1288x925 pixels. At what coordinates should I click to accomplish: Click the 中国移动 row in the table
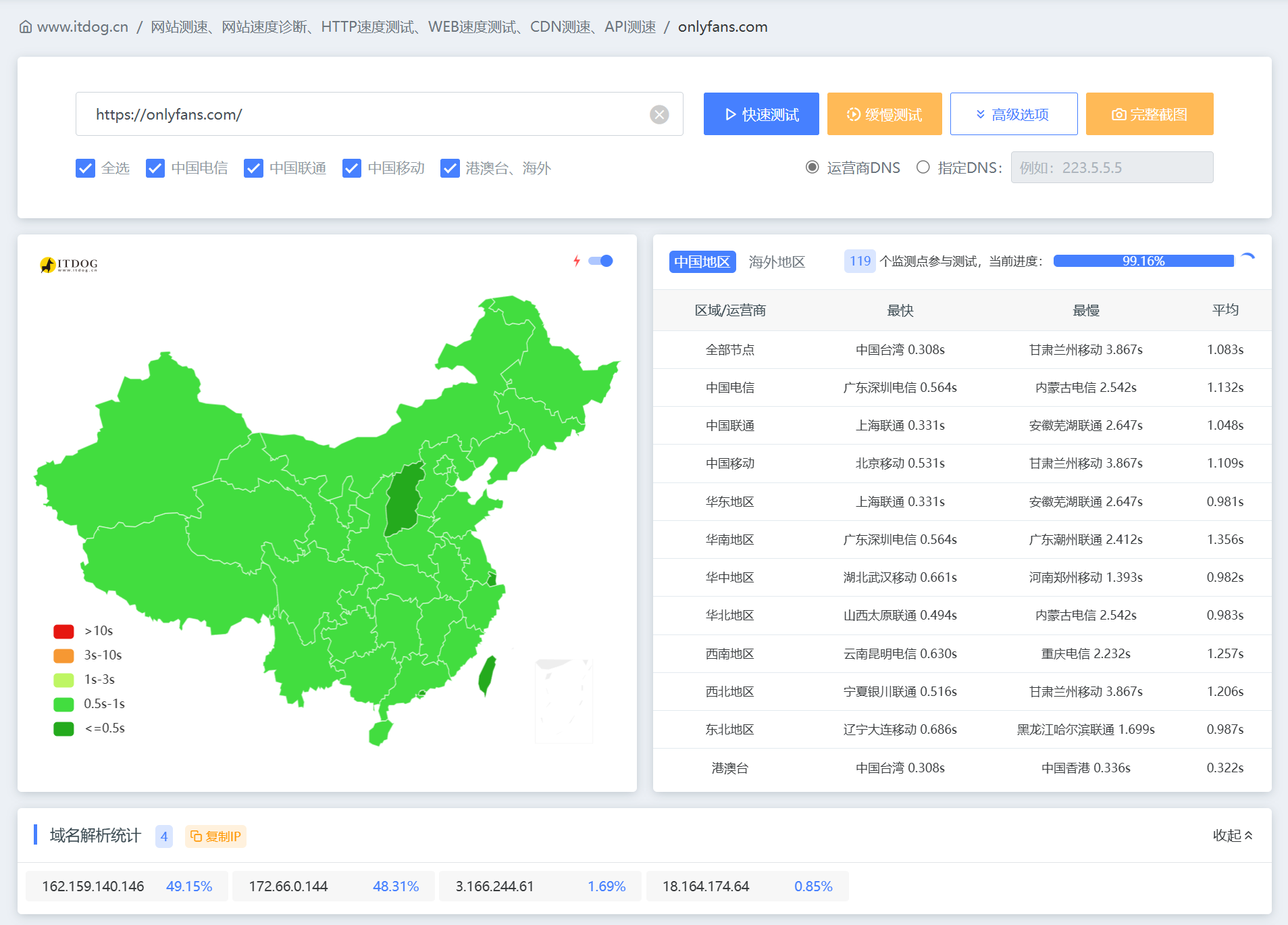tap(962, 464)
